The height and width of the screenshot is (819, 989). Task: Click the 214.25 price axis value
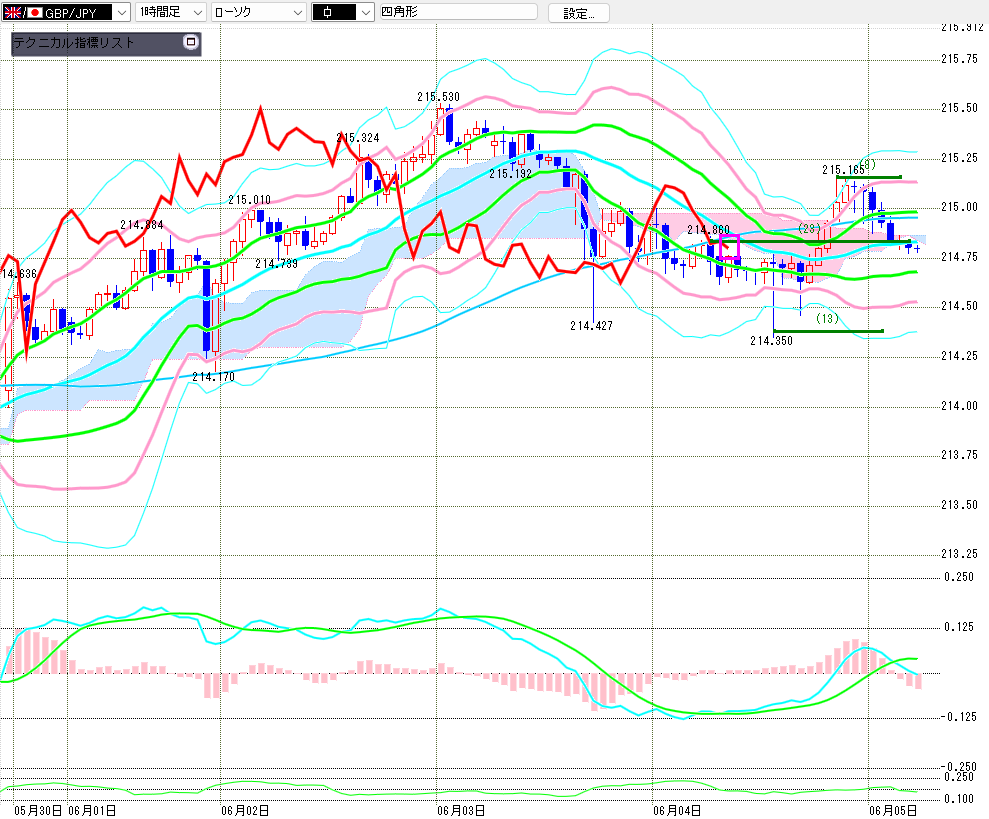click(x=959, y=356)
